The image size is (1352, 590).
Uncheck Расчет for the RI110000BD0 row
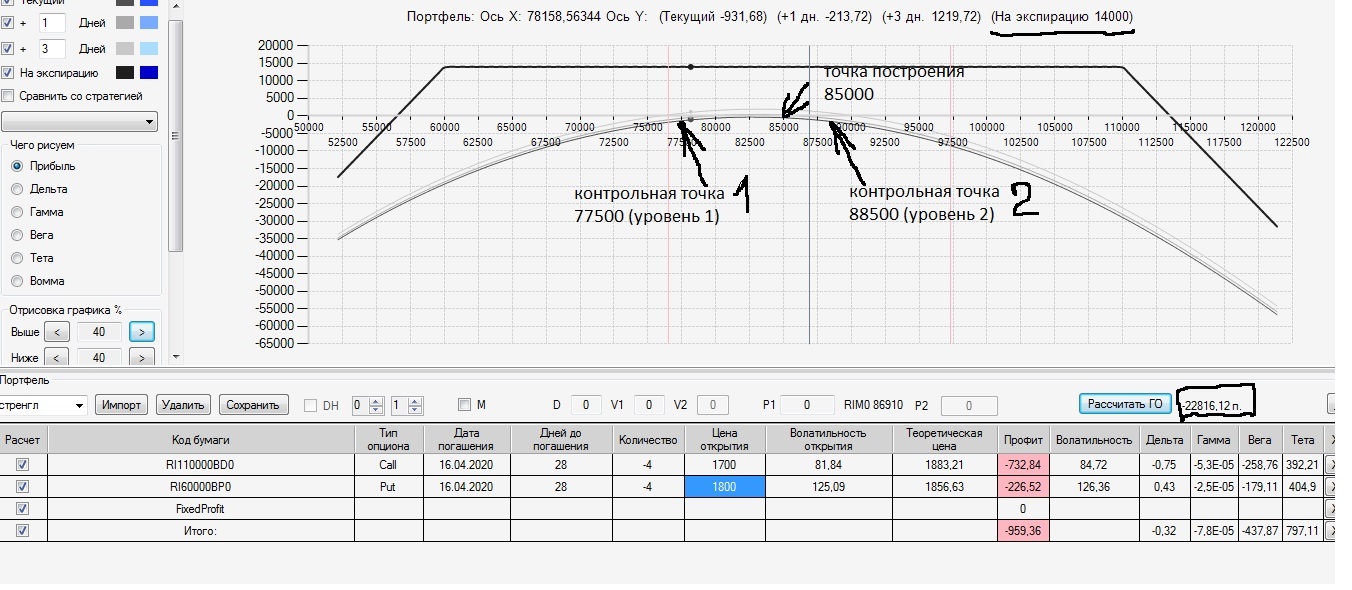(23, 465)
